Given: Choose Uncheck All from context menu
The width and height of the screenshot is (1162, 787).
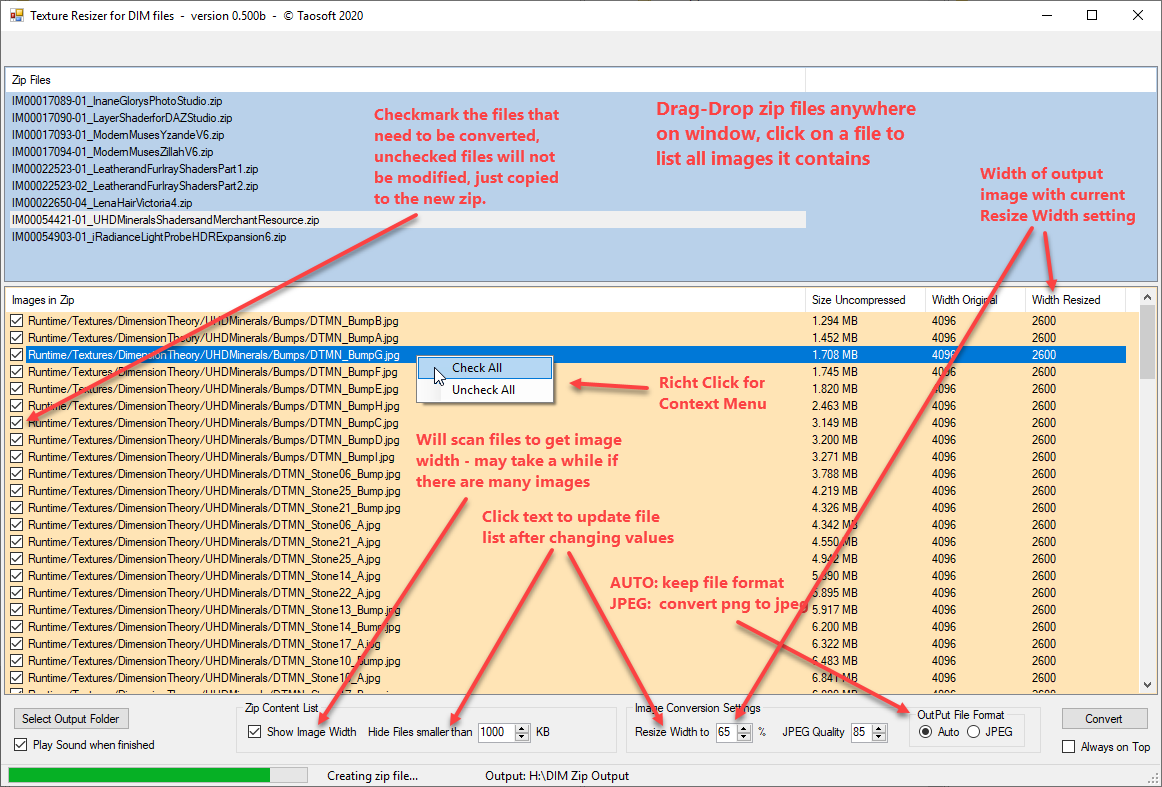Looking at the screenshot, I should point(485,390).
